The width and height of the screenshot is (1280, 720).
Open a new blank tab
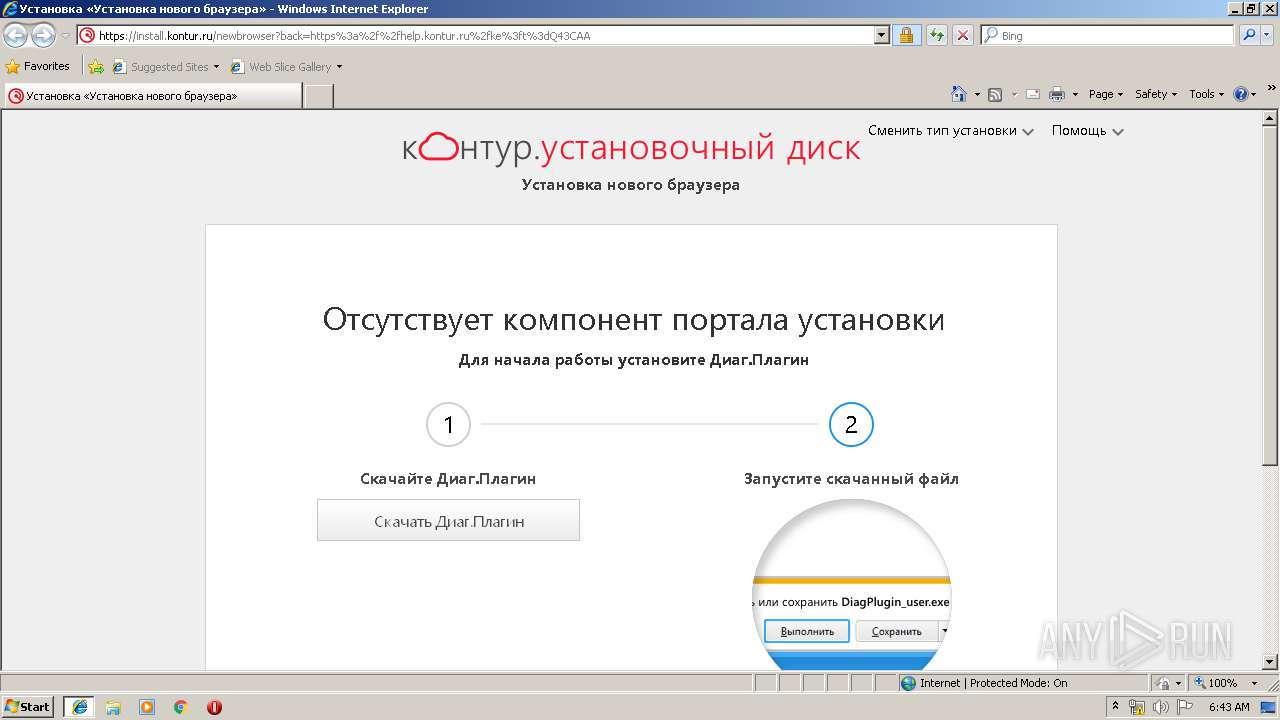tap(318, 96)
